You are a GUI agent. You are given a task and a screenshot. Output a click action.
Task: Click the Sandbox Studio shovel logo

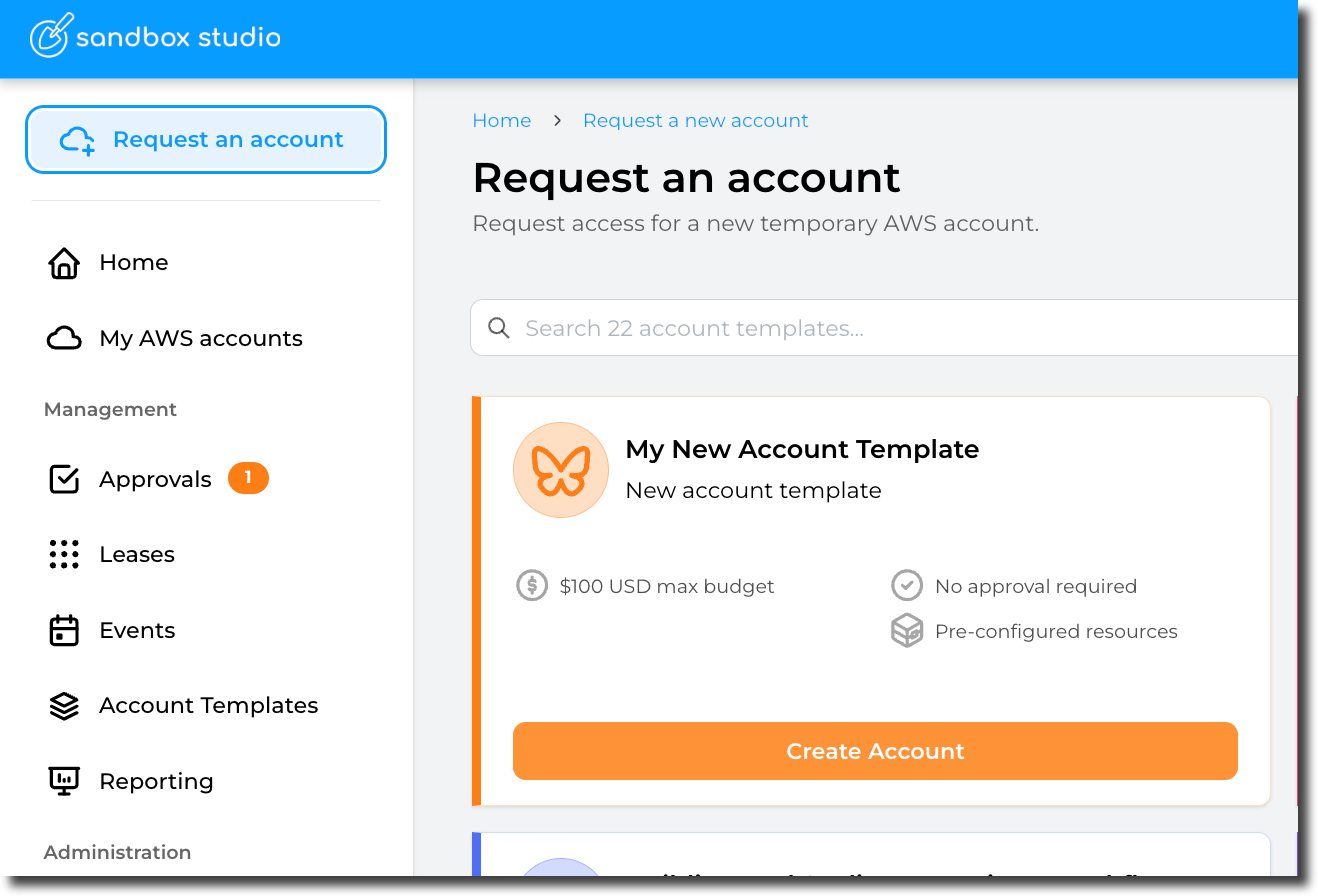[50, 36]
